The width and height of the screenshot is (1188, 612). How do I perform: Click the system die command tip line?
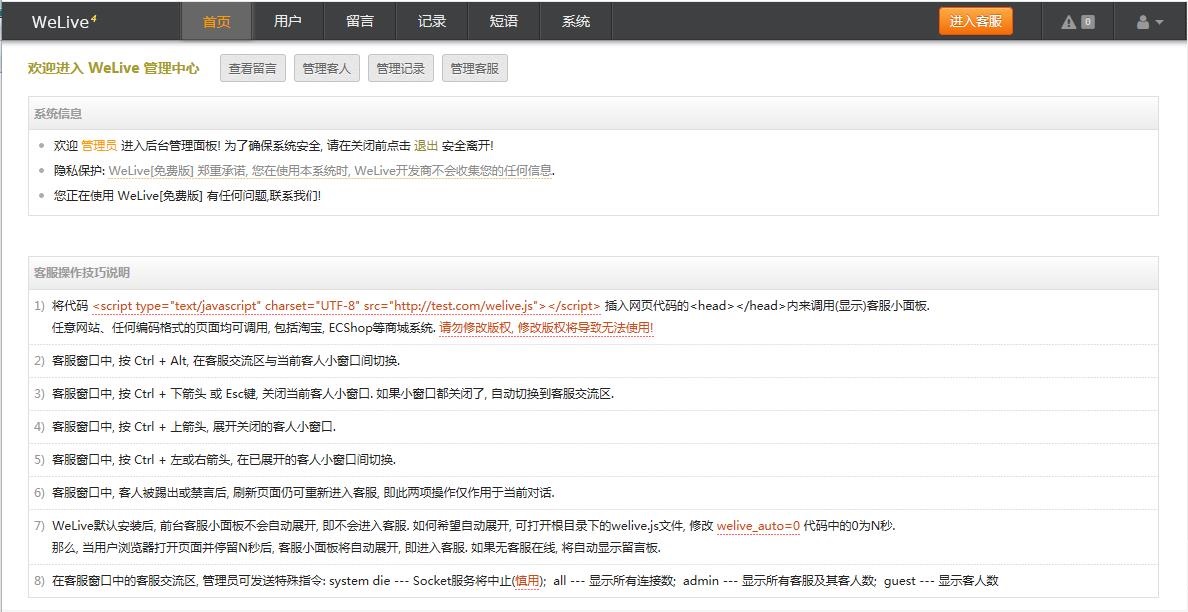[525, 581]
